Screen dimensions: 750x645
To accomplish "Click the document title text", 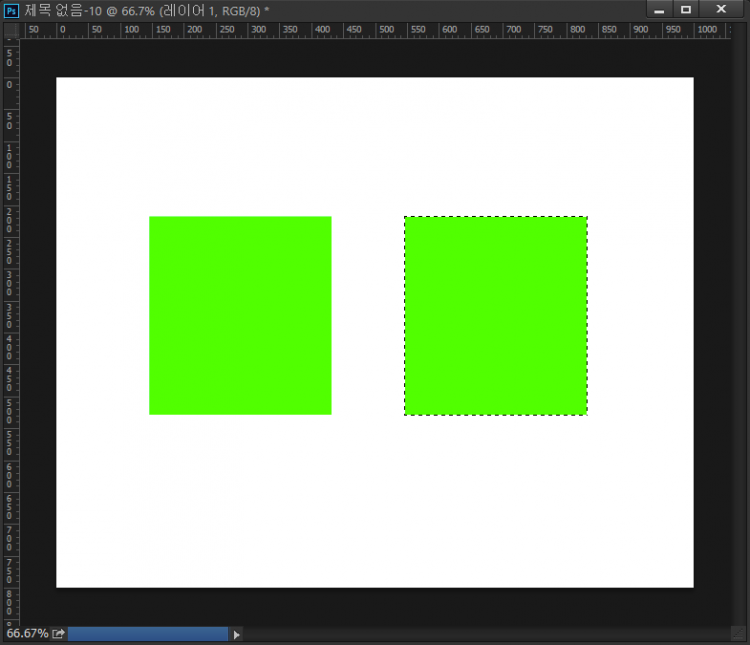I will (147, 11).
